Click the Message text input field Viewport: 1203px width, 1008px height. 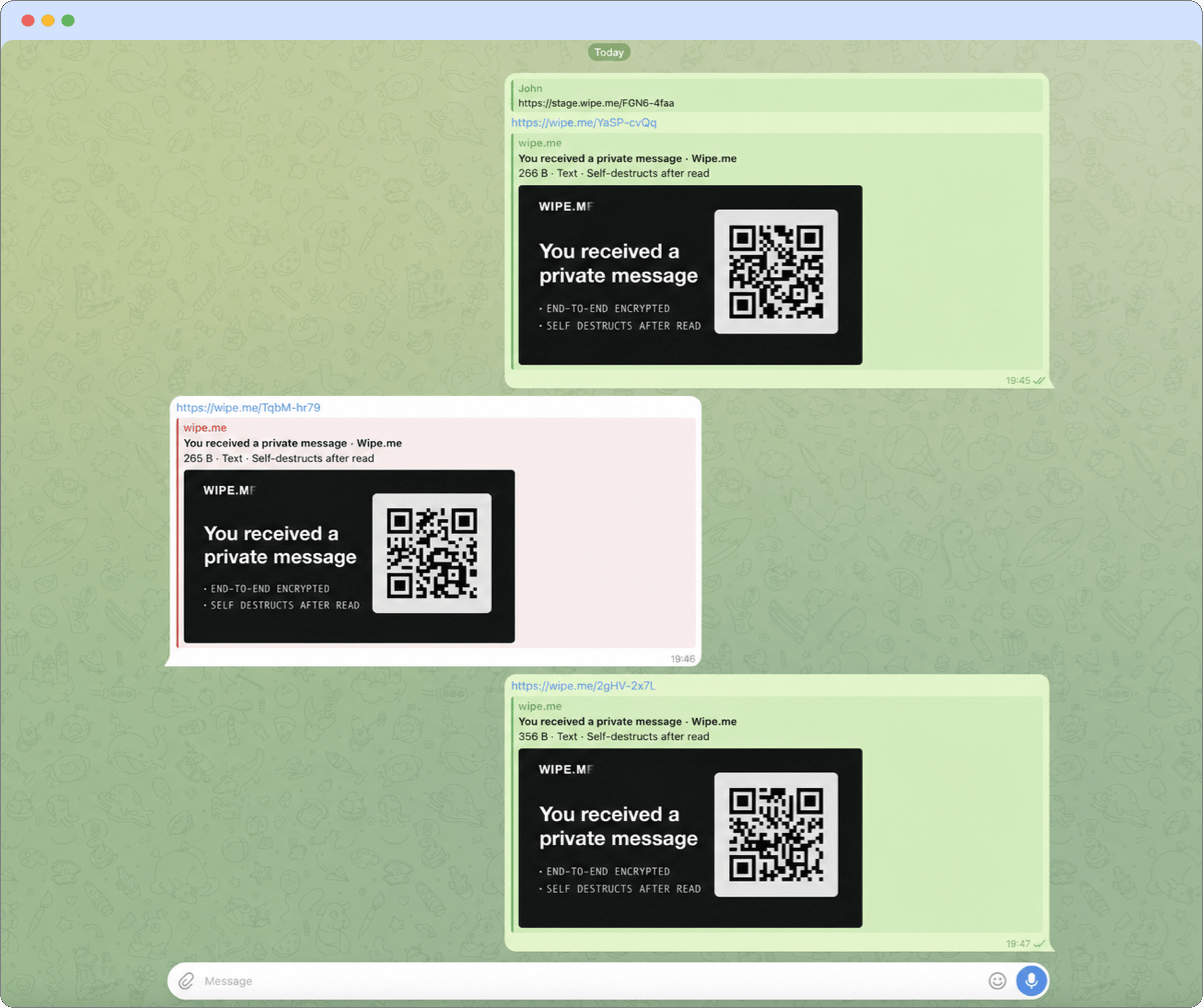pyautogui.click(x=590, y=981)
